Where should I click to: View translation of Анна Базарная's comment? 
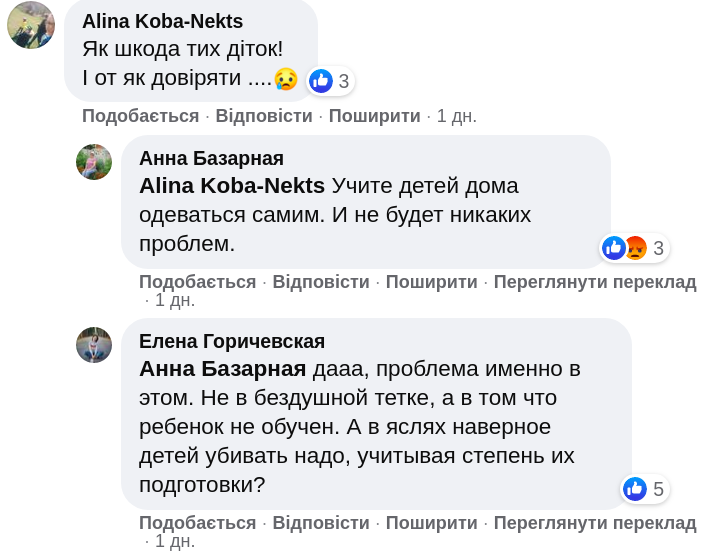pos(594,282)
